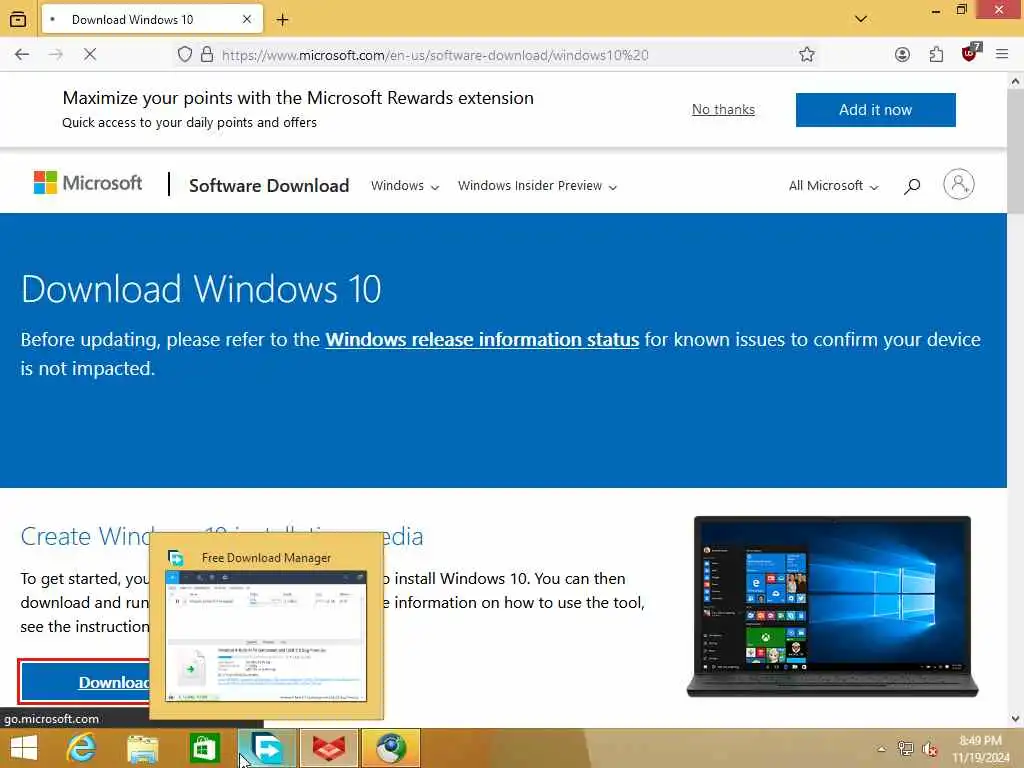
Task: Show hidden tray icons arrow
Action: [x=882, y=749]
